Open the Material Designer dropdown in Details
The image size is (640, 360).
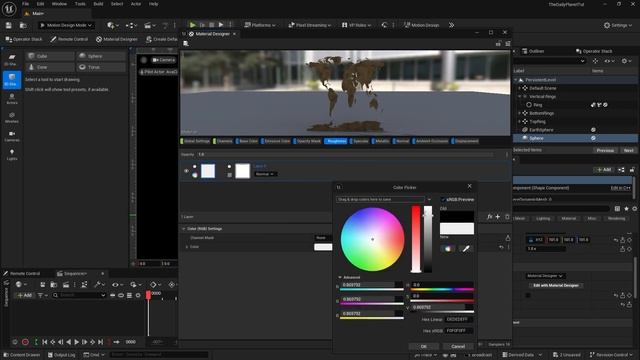(x=545, y=276)
